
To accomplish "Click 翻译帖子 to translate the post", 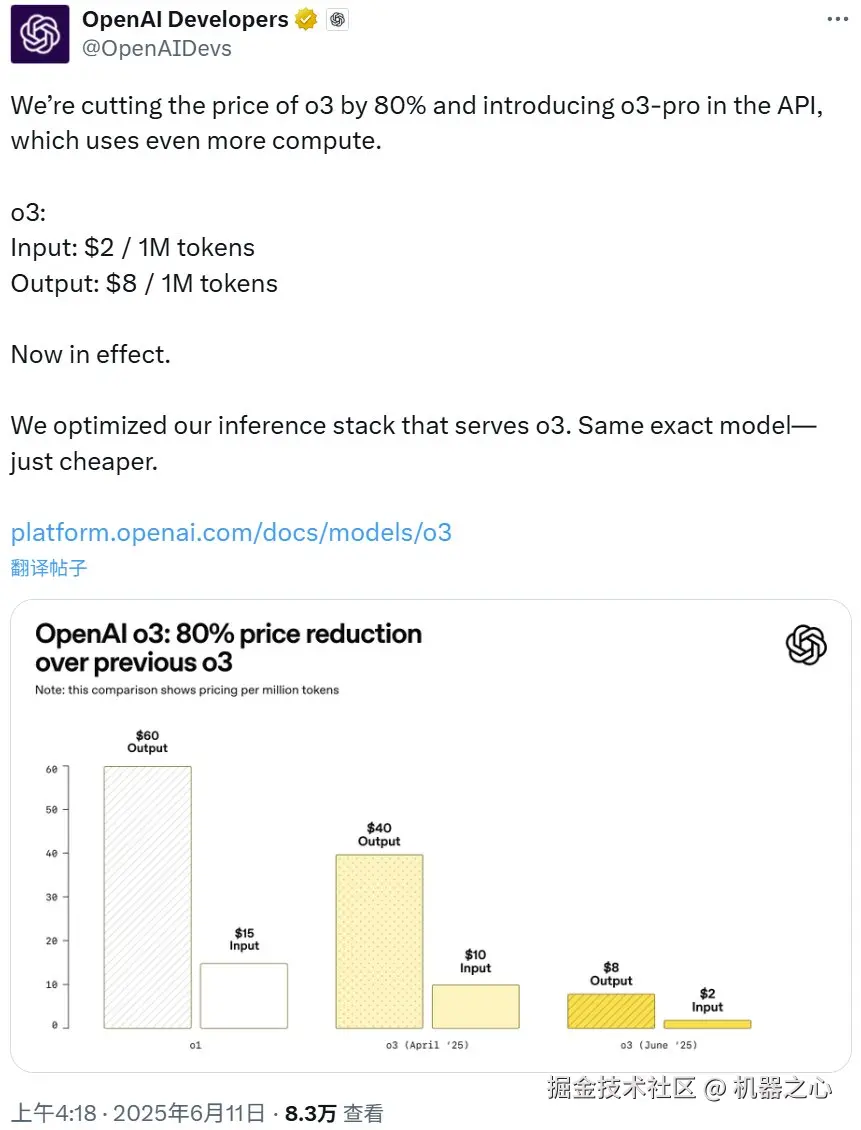I will (49, 568).
